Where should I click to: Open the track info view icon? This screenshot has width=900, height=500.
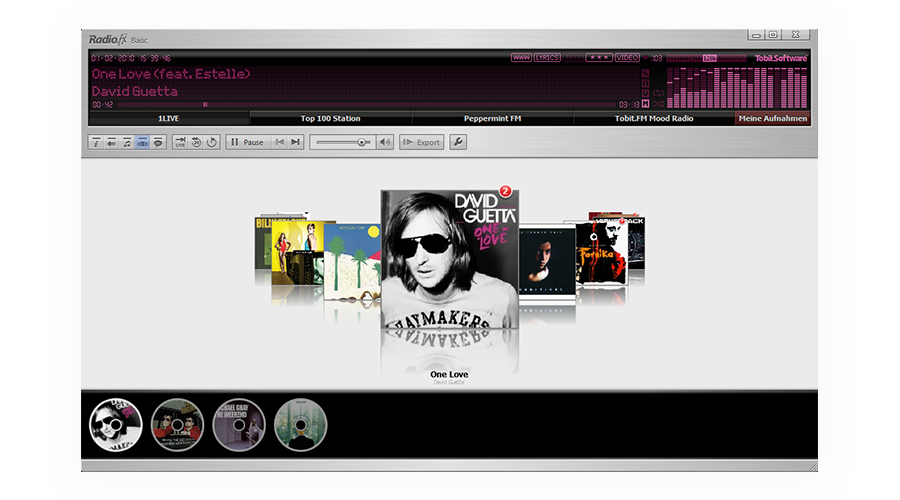click(x=96, y=142)
